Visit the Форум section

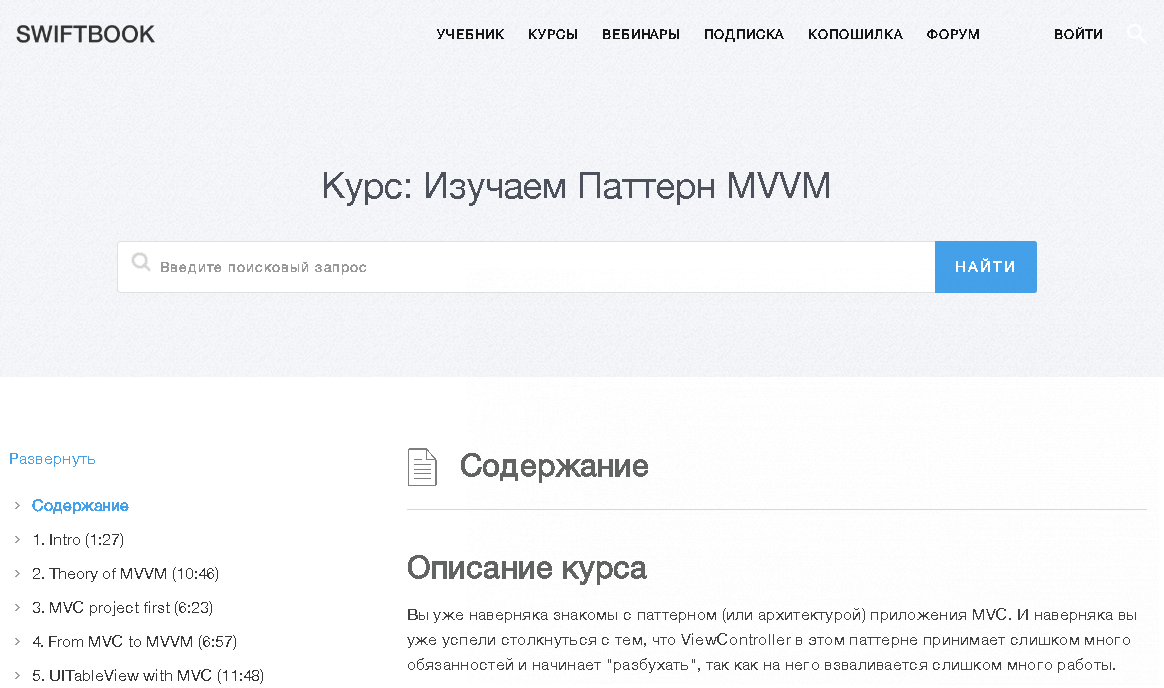(x=953, y=34)
